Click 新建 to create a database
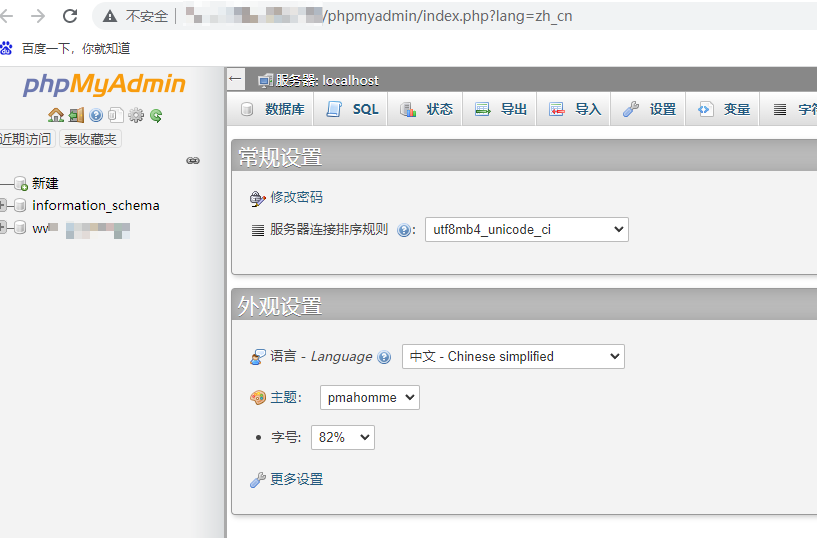 point(45,183)
